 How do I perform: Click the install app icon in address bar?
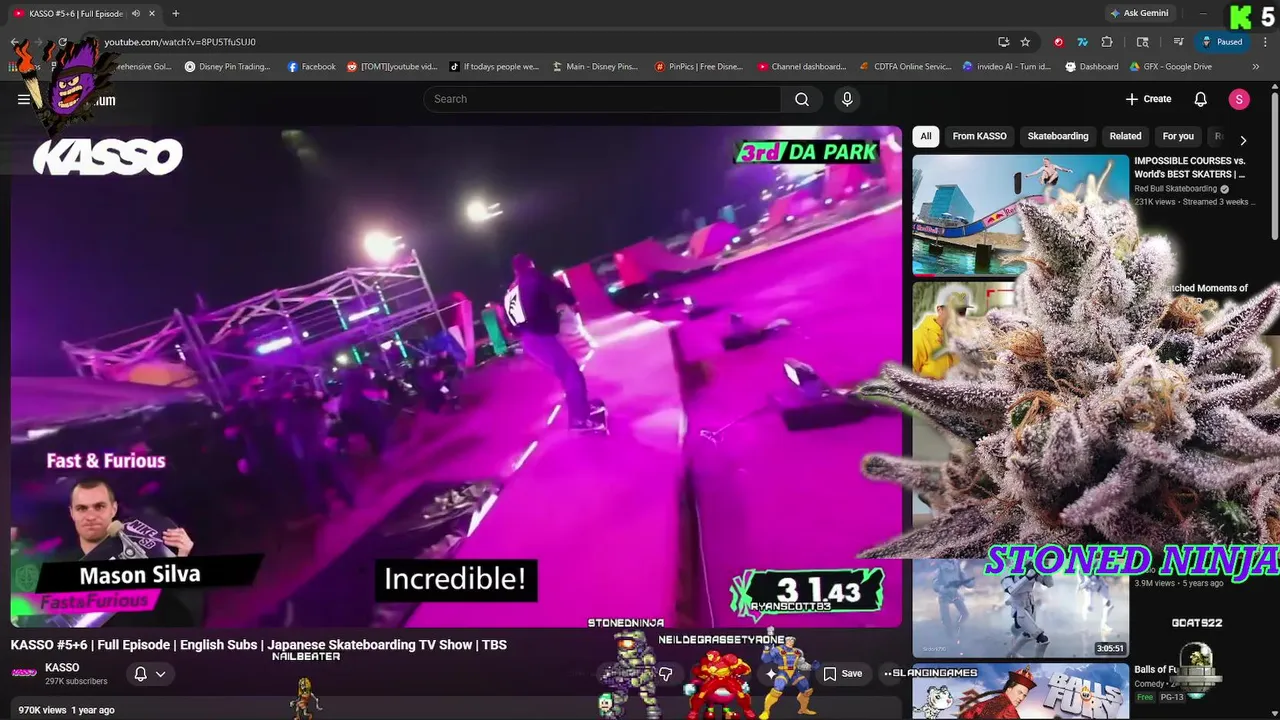tap(1003, 42)
